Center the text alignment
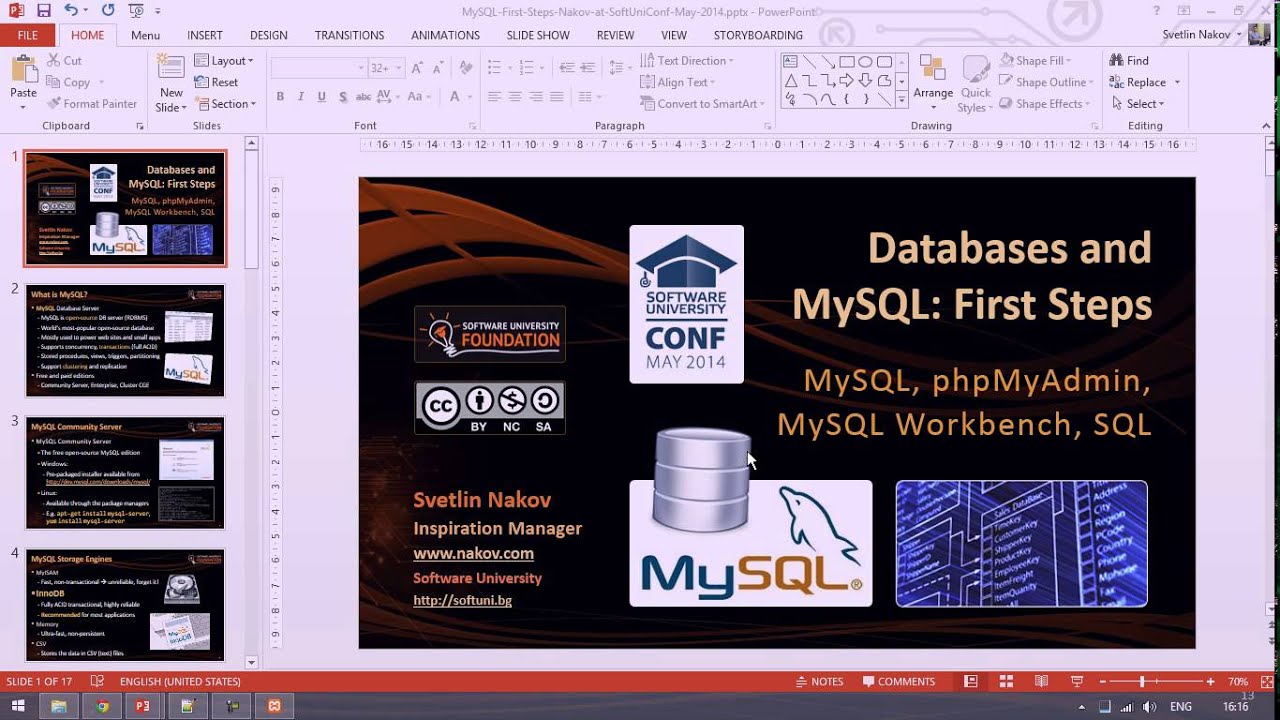This screenshot has height=720, width=1280. click(x=515, y=97)
